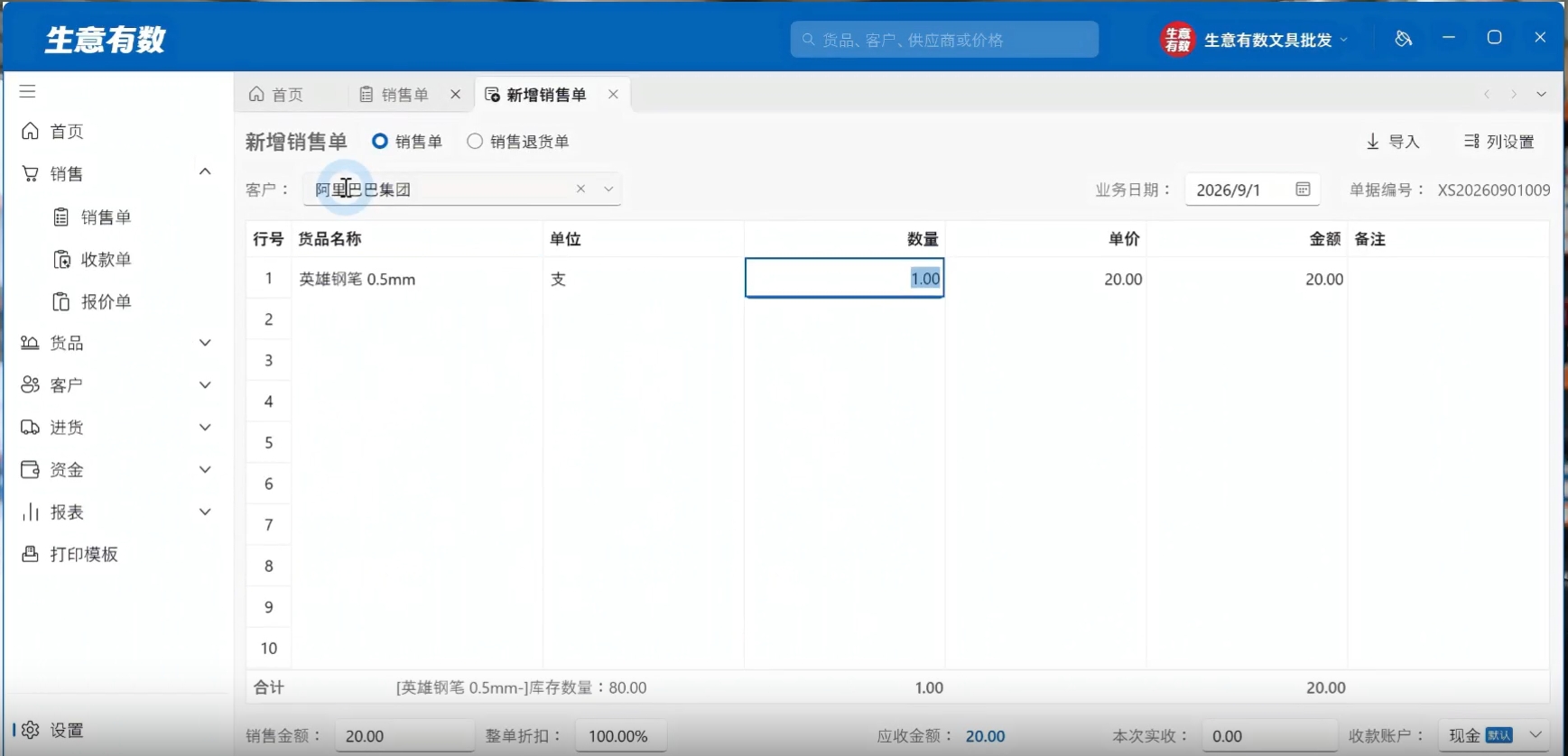Open the calendar picker for 业务日期
This screenshot has width=1568, height=756.
(1303, 189)
